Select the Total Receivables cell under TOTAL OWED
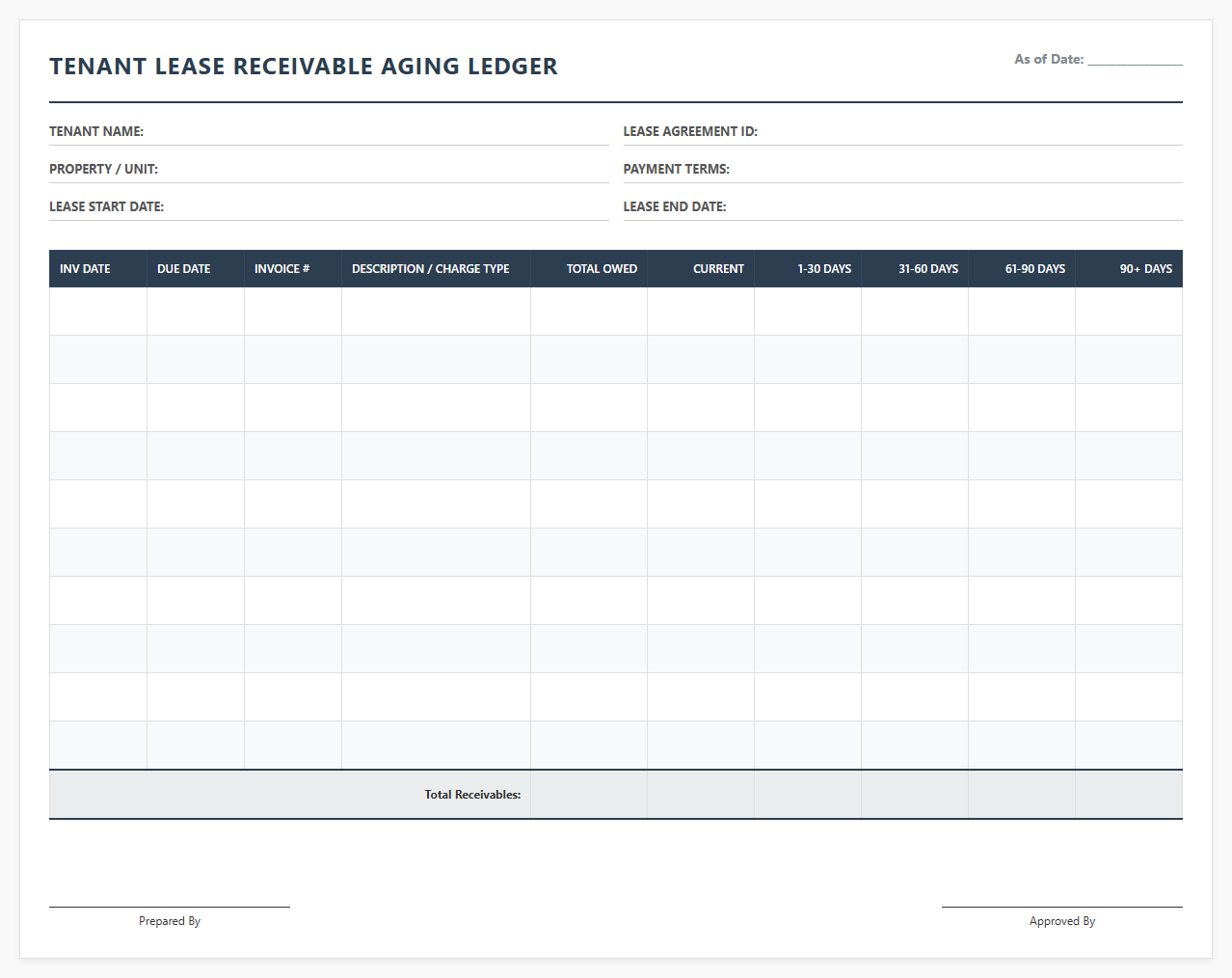This screenshot has width=1232, height=978. pyautogui.click(x=589, y=795)
